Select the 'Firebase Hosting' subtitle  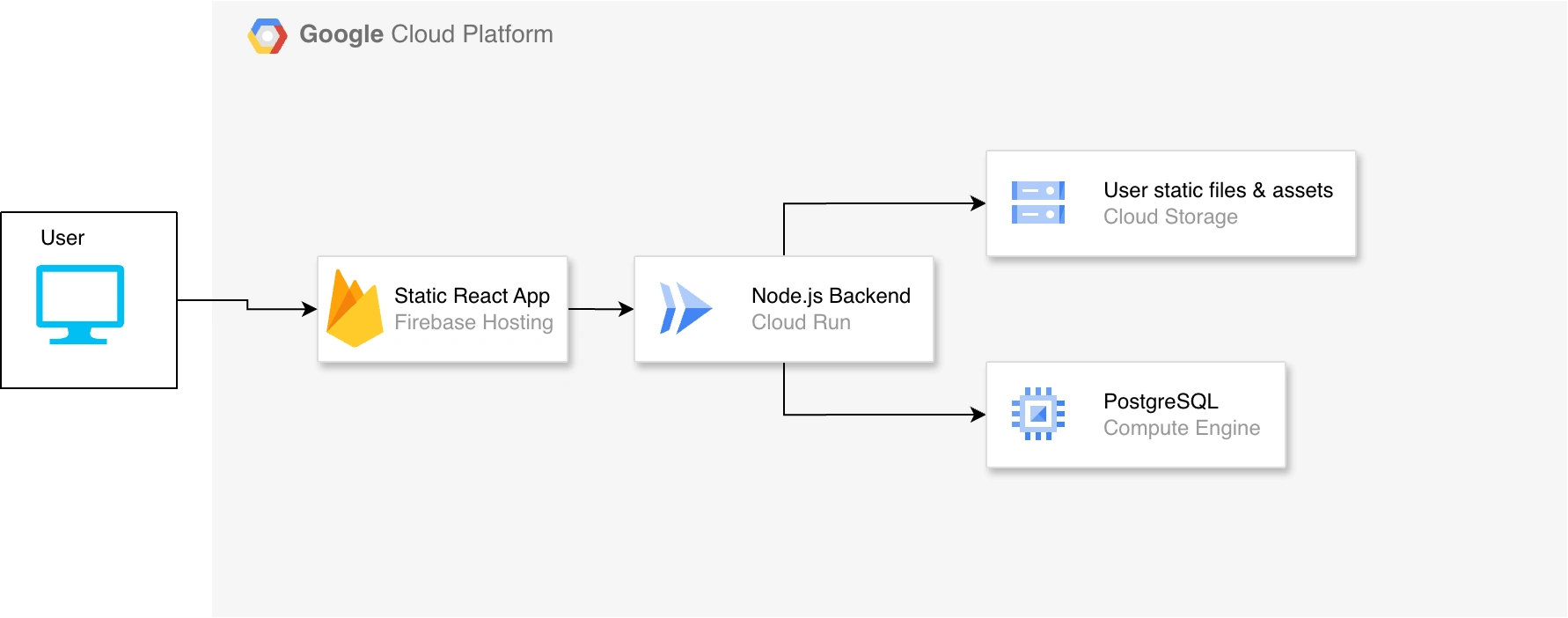[x=473, y=322]
